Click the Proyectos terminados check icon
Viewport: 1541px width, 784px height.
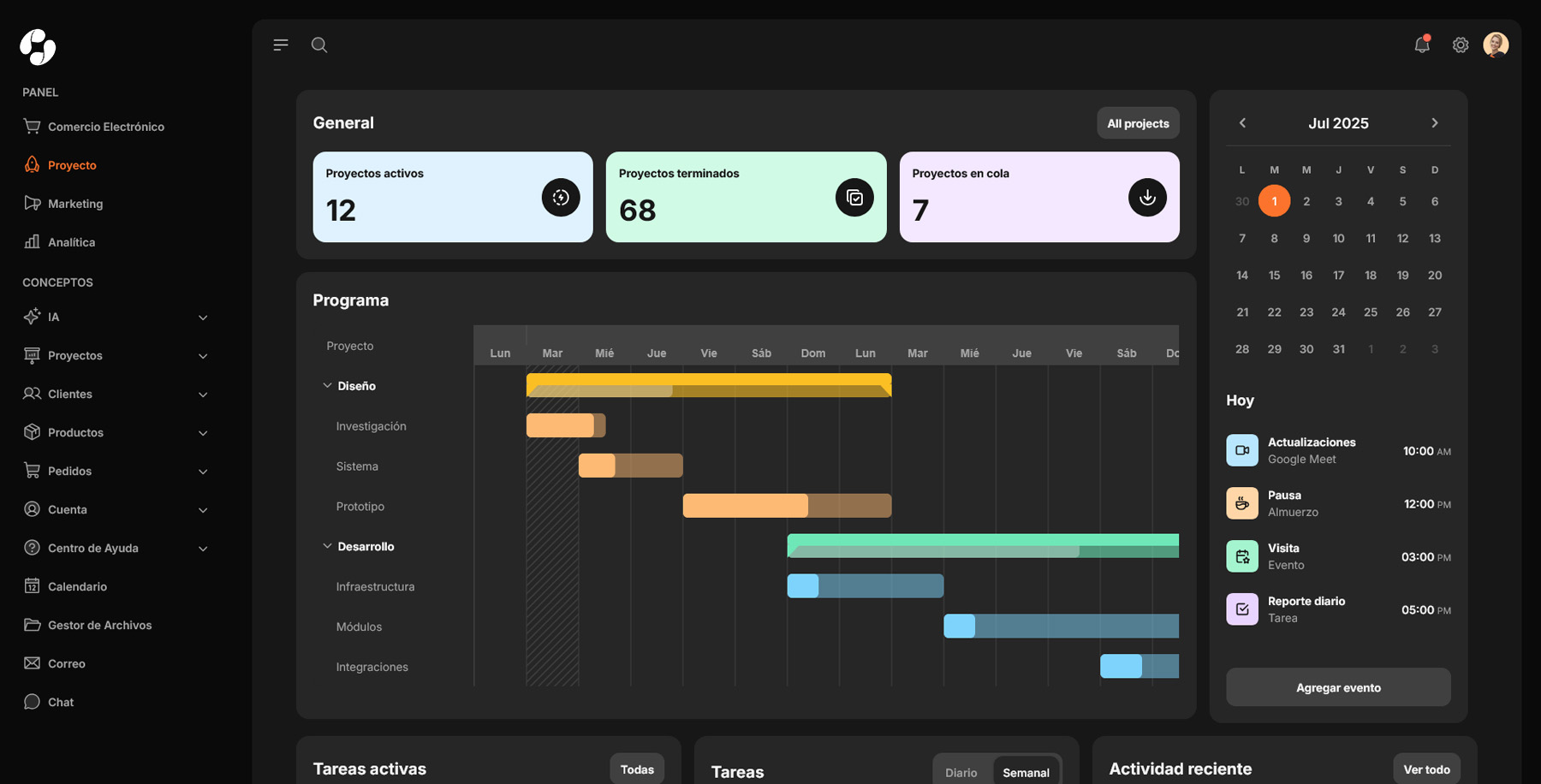point(854,198)
